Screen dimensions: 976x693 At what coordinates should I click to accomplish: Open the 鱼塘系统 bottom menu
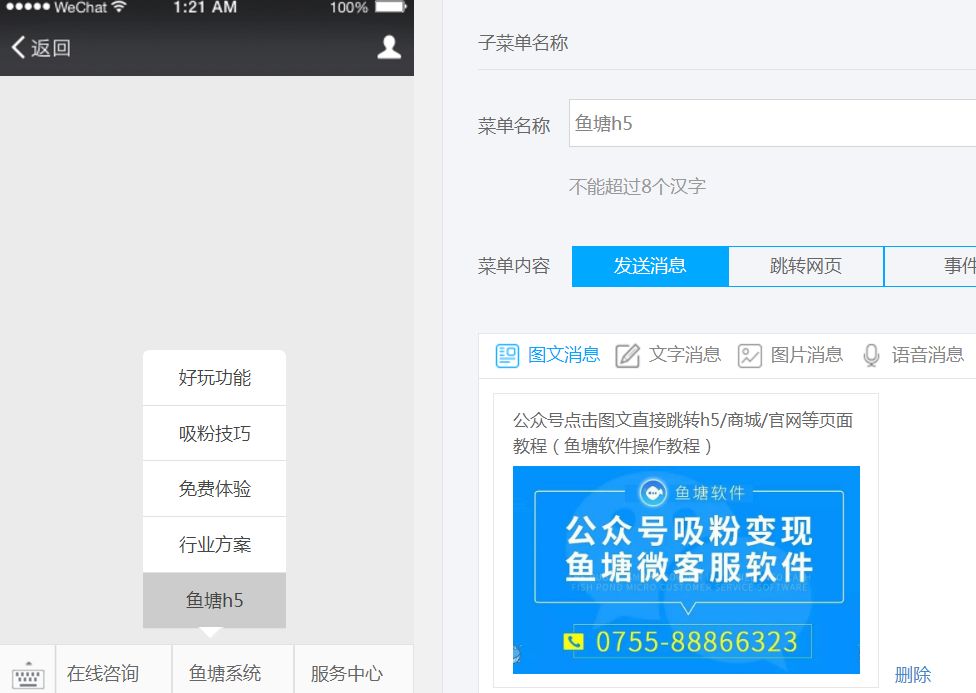(233, 669)
